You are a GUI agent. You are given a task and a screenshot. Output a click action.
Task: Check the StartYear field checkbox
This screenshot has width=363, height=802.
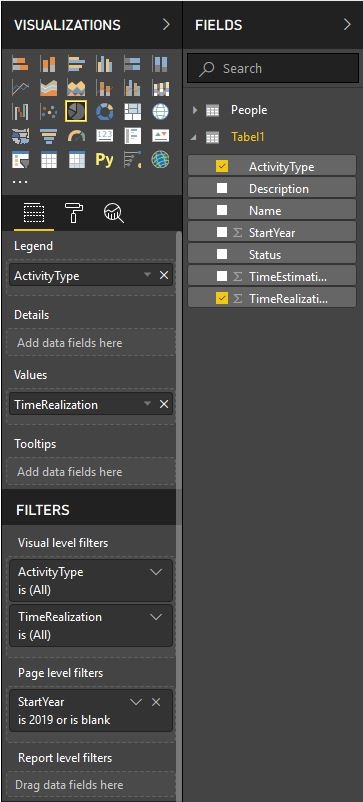coord(222,232)
